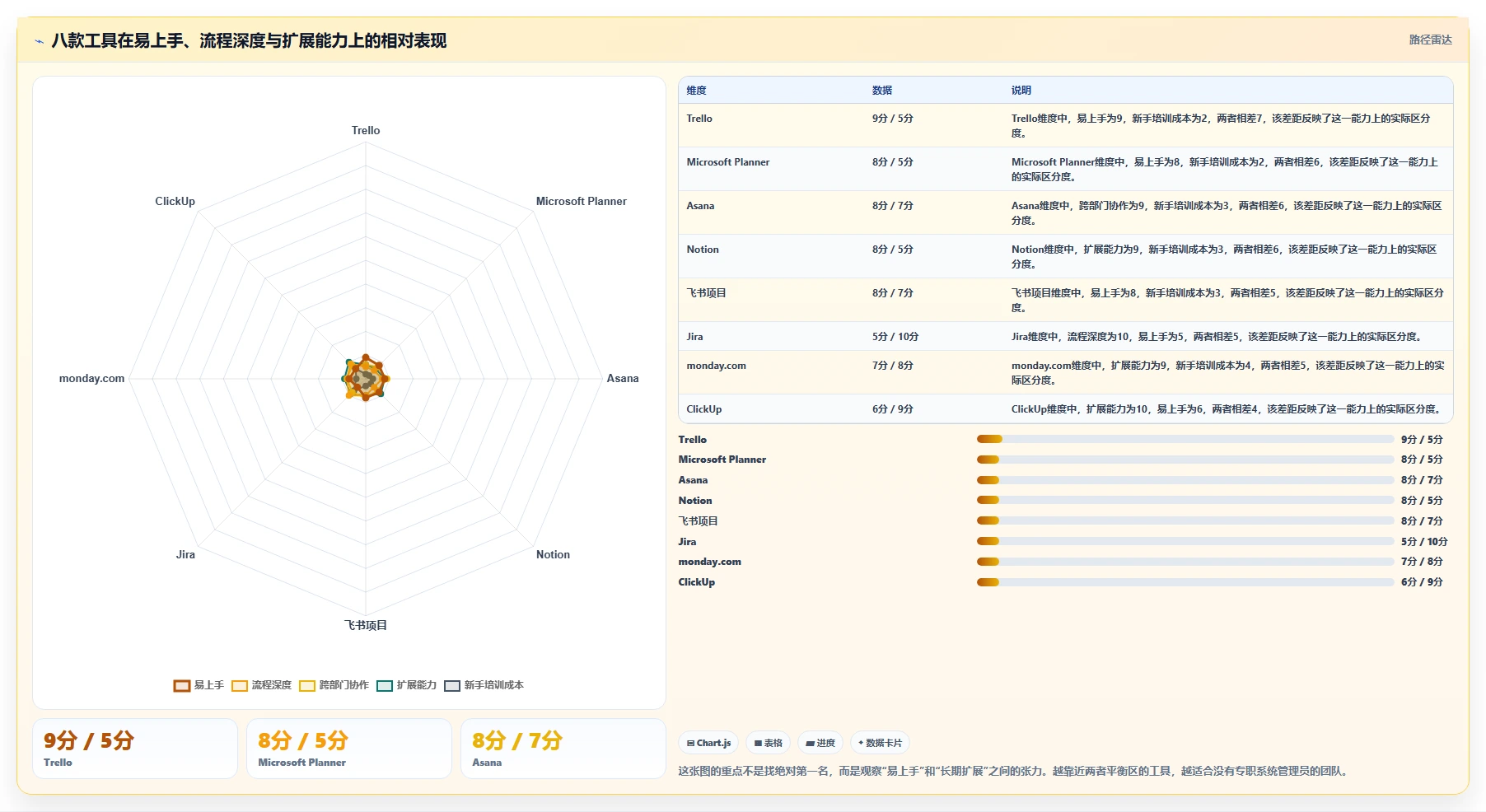The image size is (1486, 812).
Task: Toggle the 扩展能力 legend swatch
Action: pyautogui.click(x=385, y=685)
